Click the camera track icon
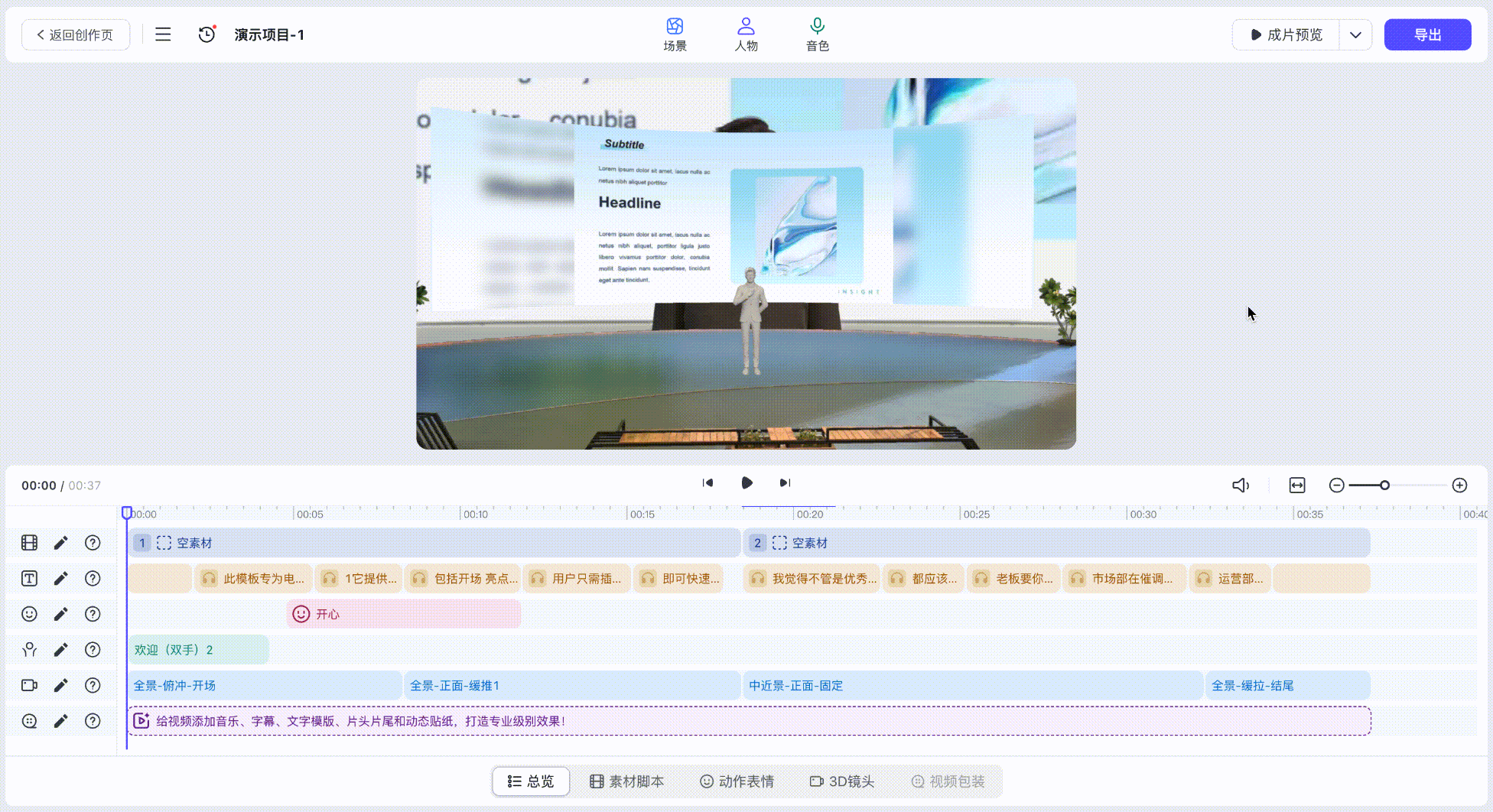 (29, 685)
